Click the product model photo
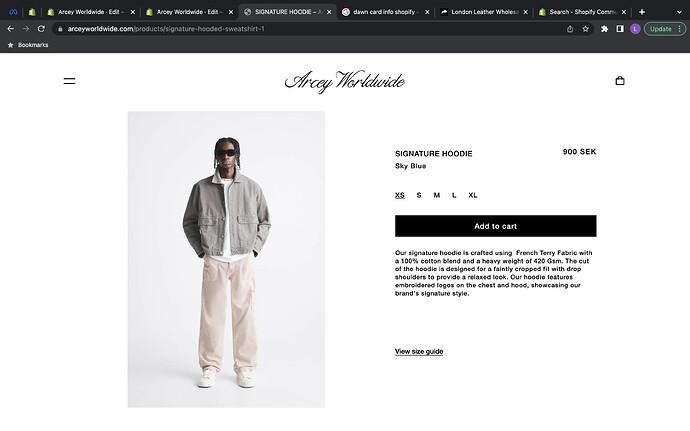This screenshot has width=690, height=431. pos(226,259)
